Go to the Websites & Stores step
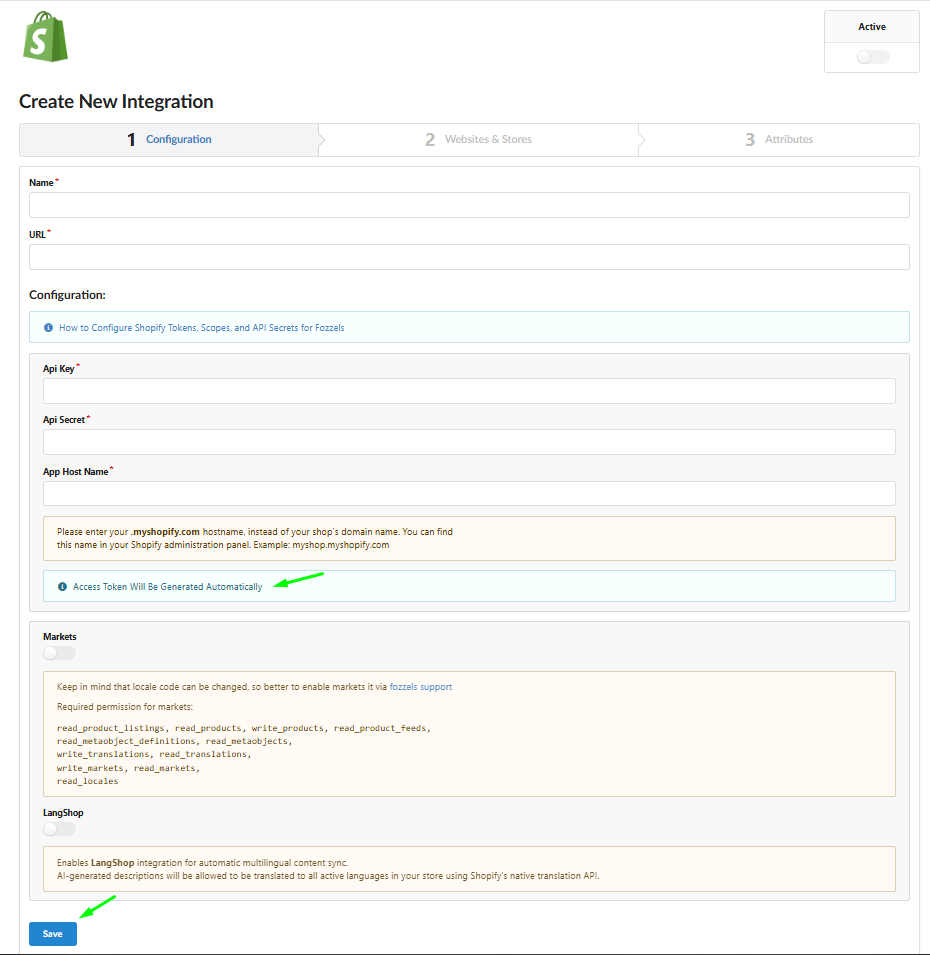The width and height of the screenshot is (930, 955). tap(478, 139)
